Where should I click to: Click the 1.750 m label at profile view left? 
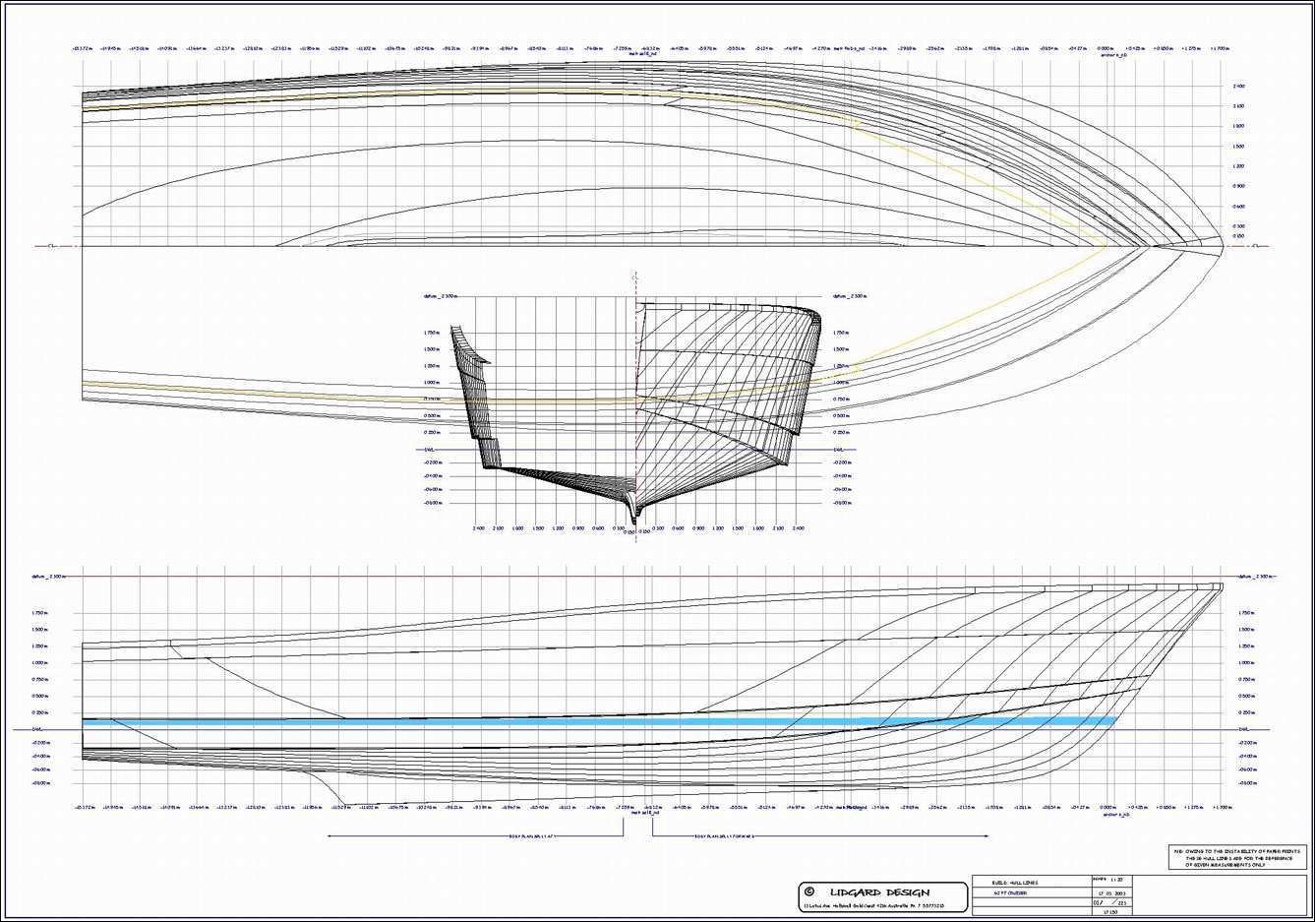click(x=39, y=613)
